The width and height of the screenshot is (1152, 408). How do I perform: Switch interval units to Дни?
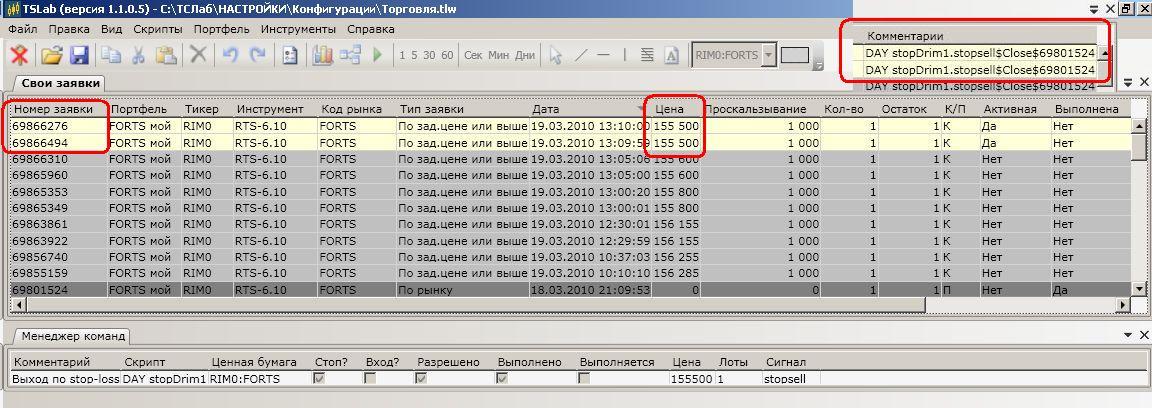(x=525, y=55)
